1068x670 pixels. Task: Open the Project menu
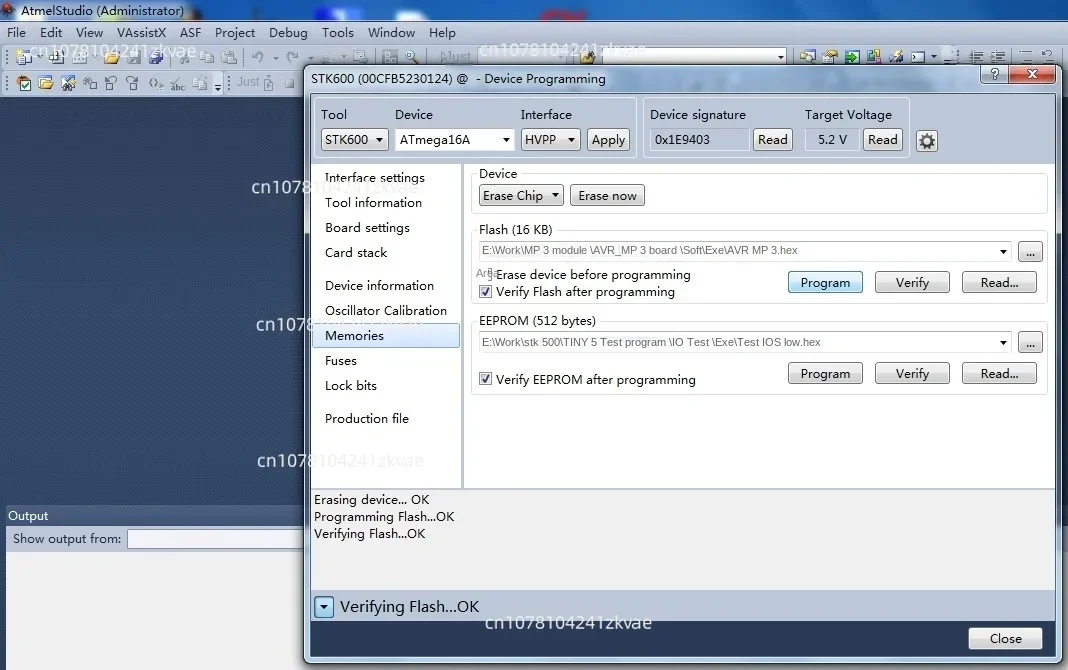[235, 33]
